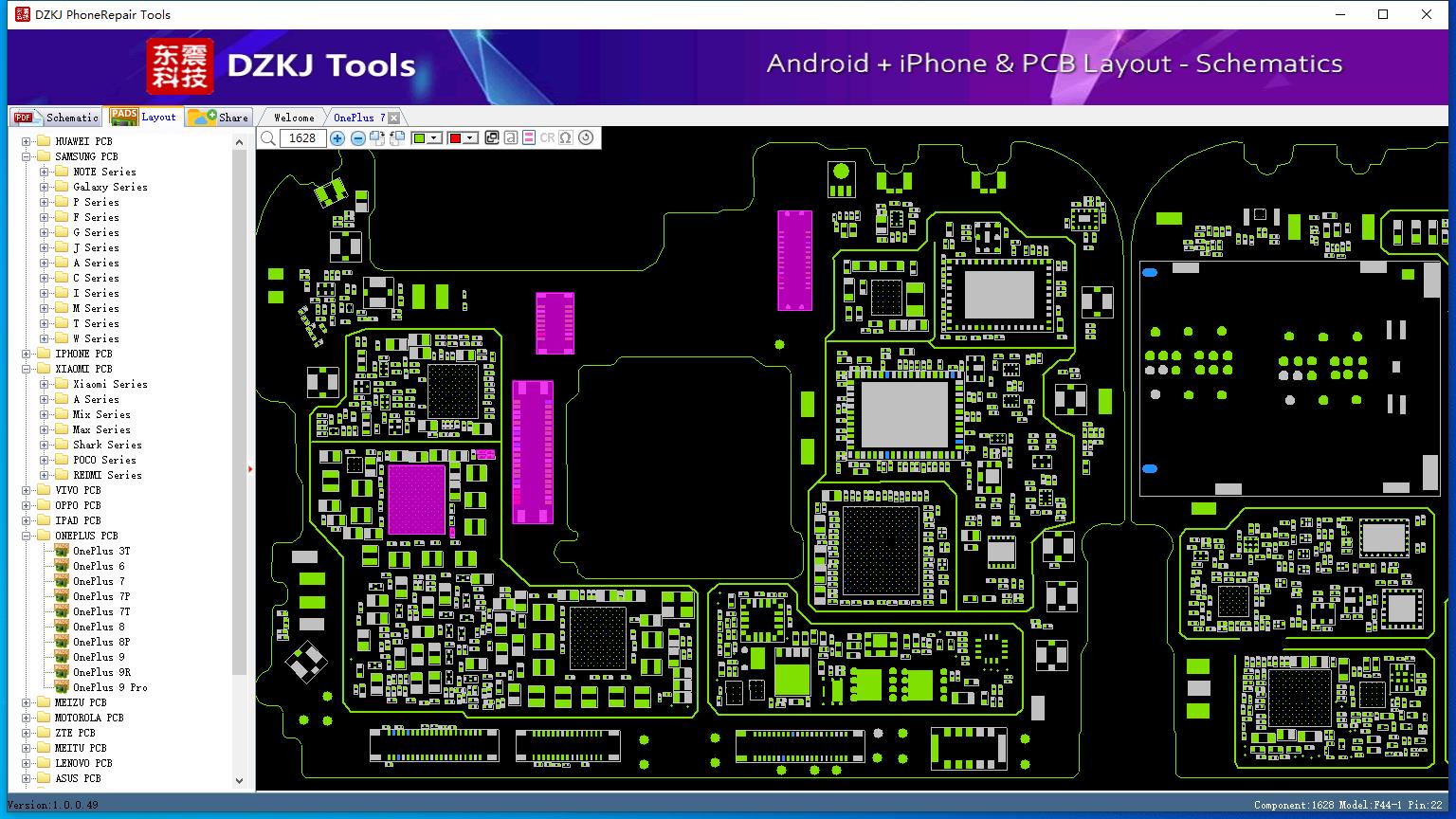This screenshot has width=1456, height=819.
Task: Click the component search field showing 1628
Action: 303,138
